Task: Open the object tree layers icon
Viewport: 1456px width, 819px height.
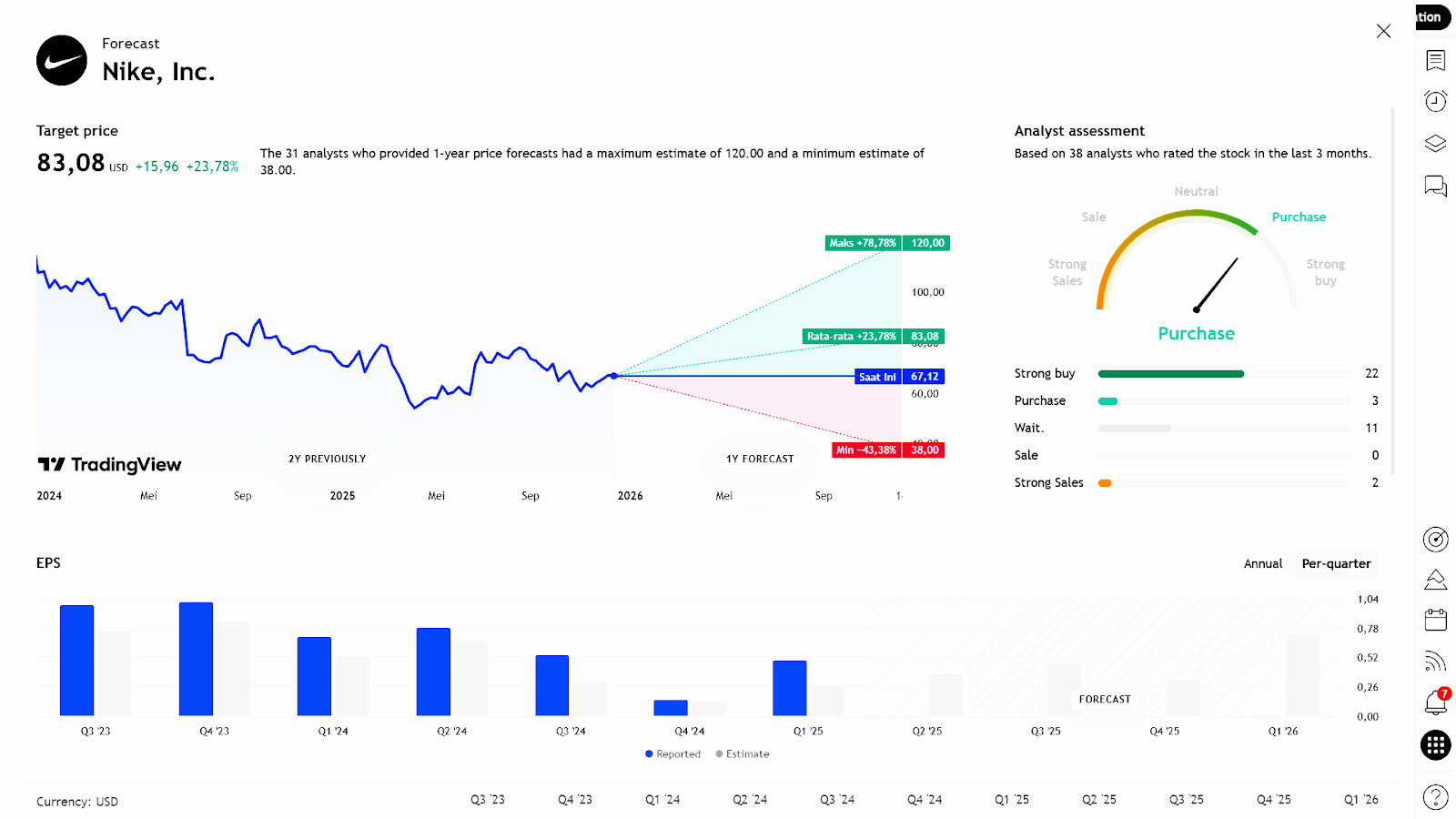Action: pyautogui.click(x=1435, y=144)
